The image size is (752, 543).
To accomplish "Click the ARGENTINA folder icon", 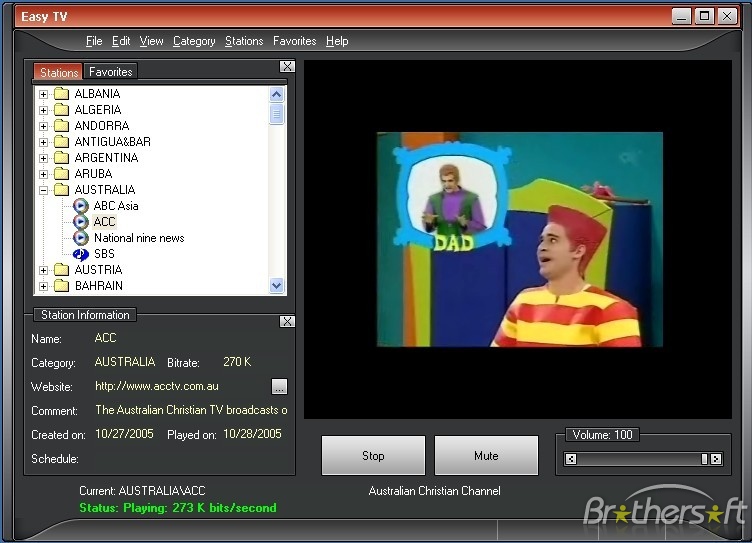I will [61, 157].
